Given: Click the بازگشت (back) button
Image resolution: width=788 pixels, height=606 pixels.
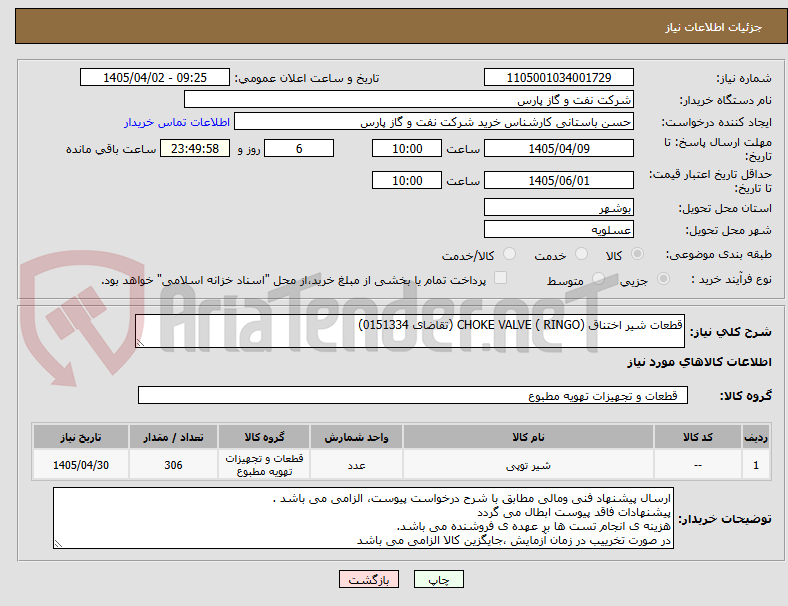Looking at the screenshot, I should pyautogui.click(x=369, y=579).
